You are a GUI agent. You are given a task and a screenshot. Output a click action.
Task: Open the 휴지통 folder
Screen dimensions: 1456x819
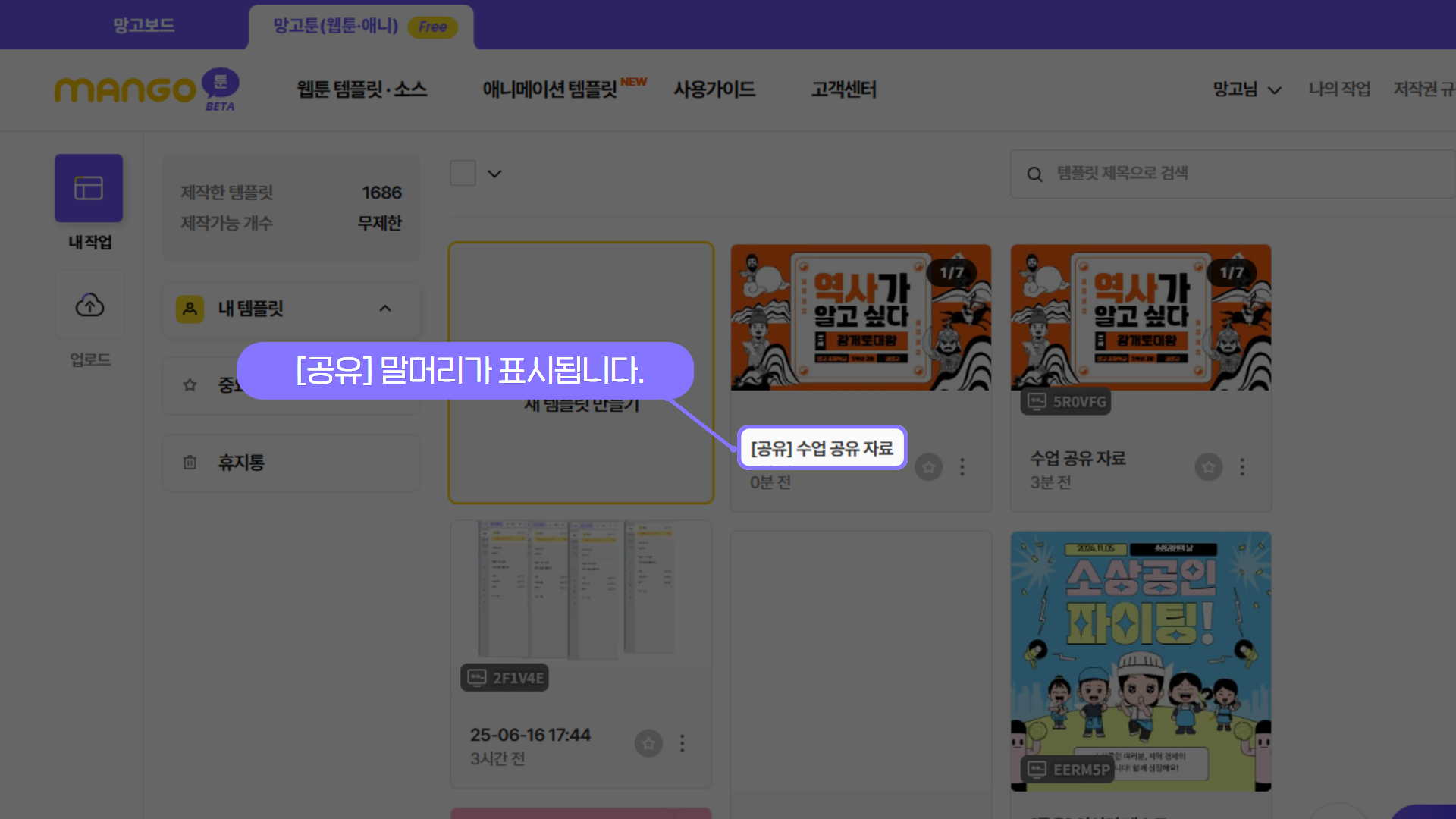pos(291,463)
